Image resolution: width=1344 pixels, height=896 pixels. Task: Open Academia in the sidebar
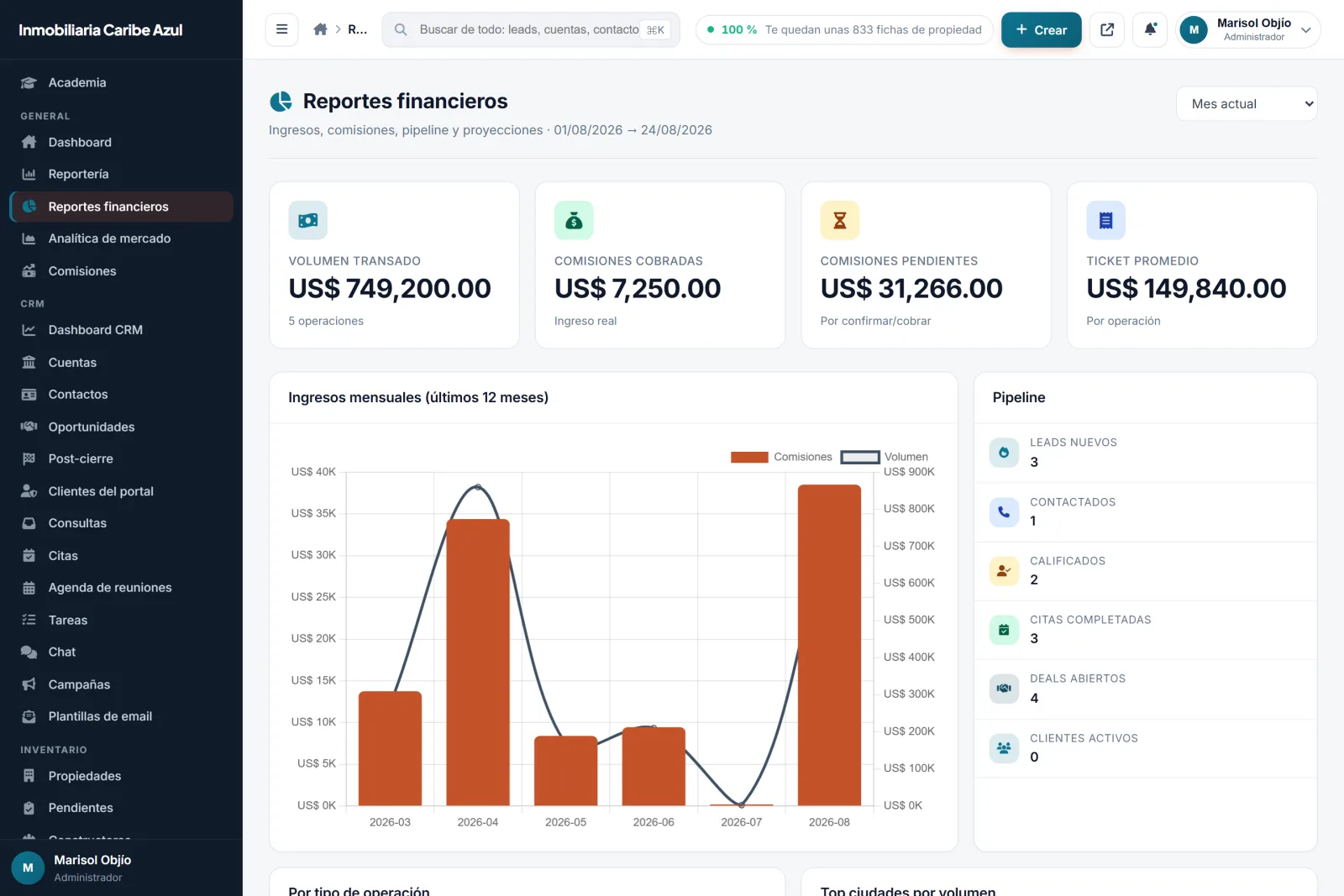[121, 82]
